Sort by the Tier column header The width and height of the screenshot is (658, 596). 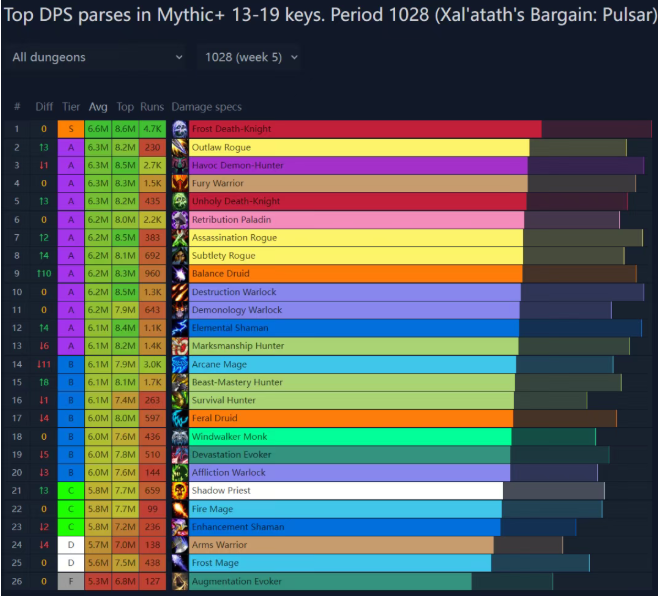(71, 107)
